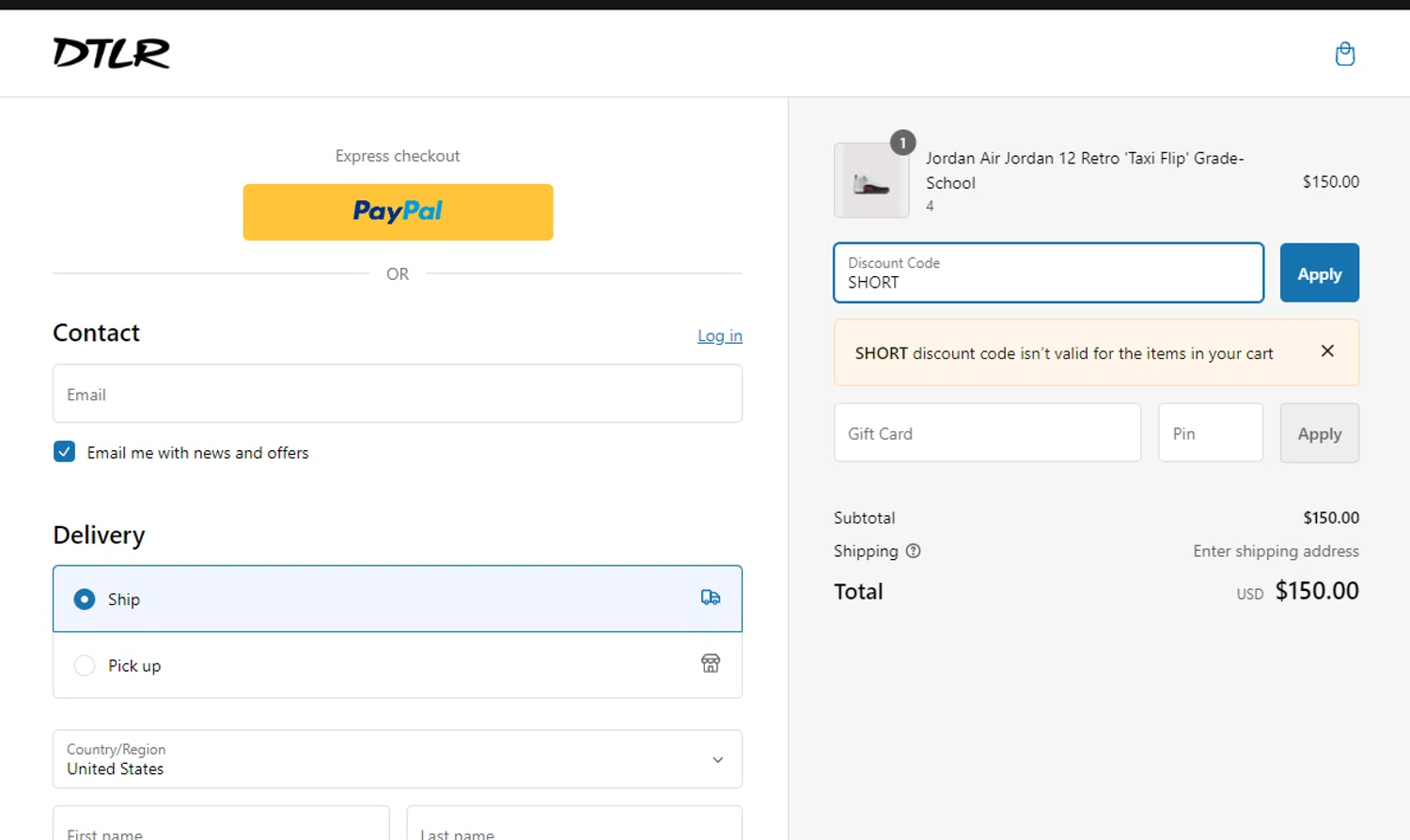Dismiss the invalid discount code message
The width and height of the screenshot is (1410, 840).
tap(1327, 351)
